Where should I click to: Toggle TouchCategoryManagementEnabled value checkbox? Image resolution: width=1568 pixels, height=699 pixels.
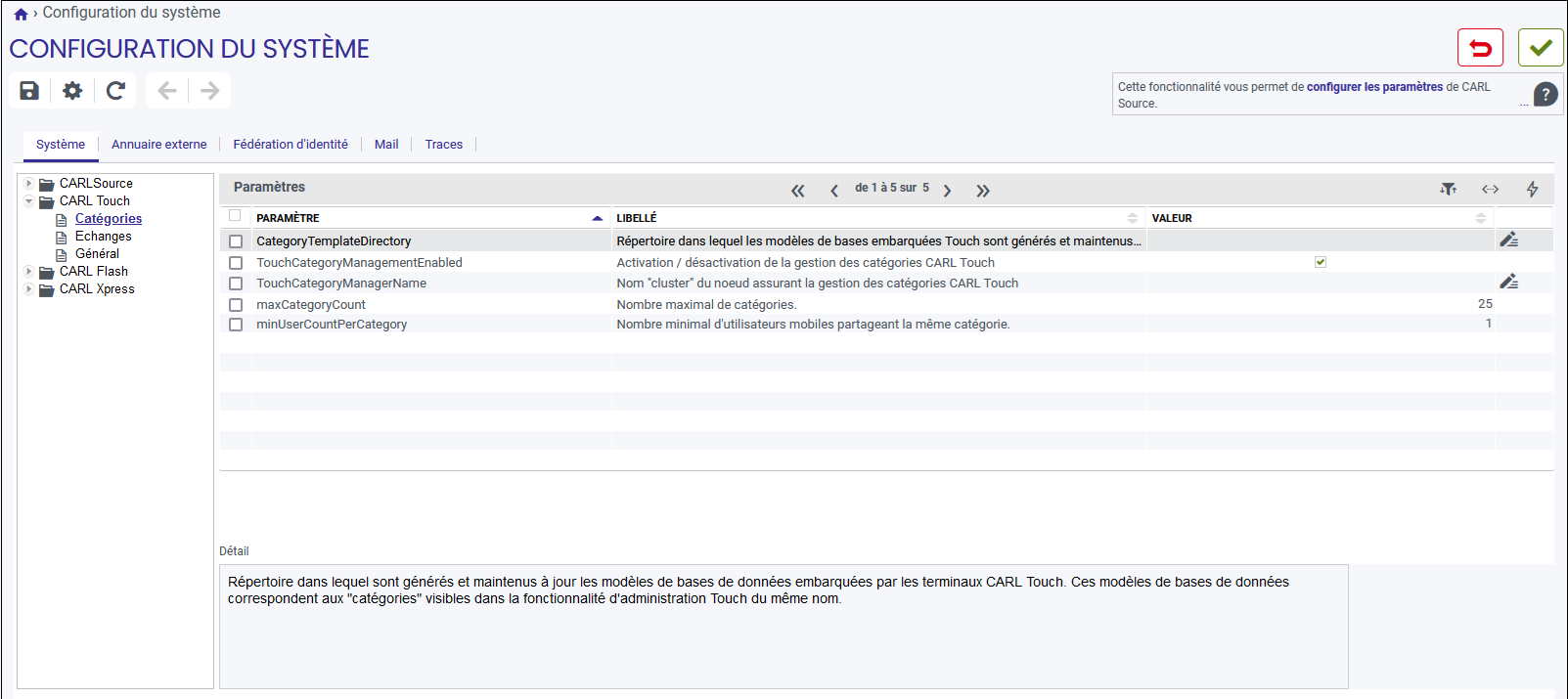pyautogui.click(x=1321, y=262)
